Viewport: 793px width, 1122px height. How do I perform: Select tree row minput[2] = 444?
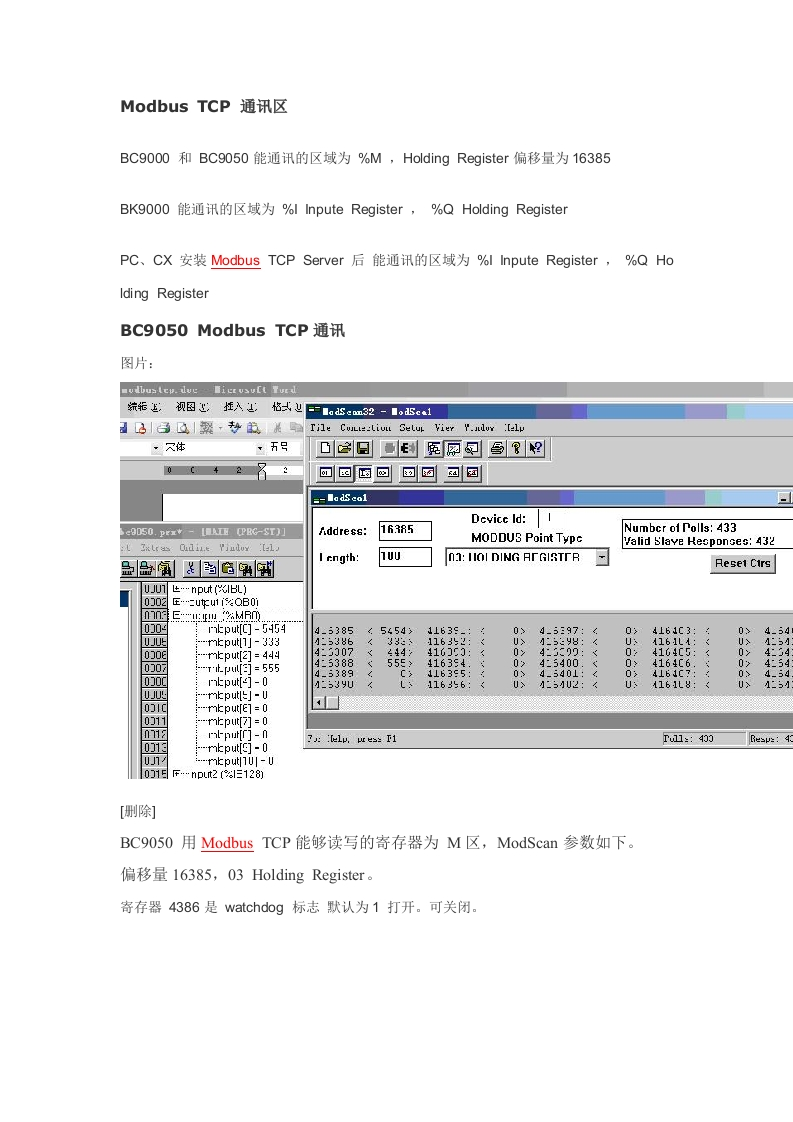(x=243, y=655)
